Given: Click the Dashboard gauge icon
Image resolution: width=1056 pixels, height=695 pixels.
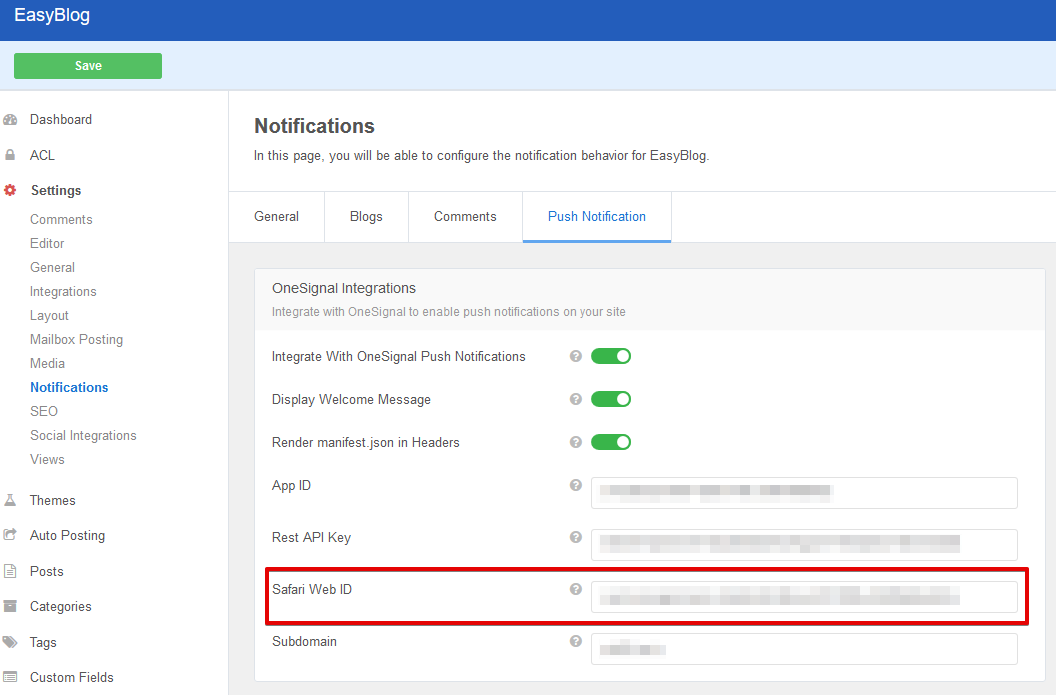Looking at the screenshot, I should click(x=10, y=120).
